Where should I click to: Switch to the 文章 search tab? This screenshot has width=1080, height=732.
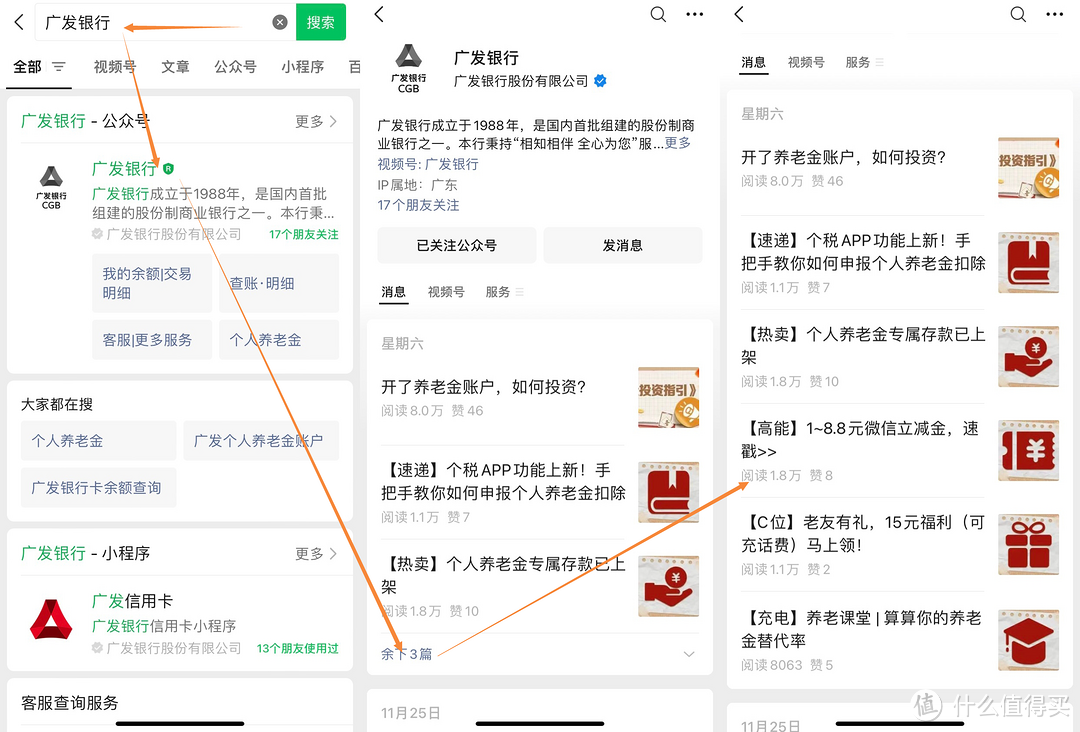click(x=175, y=67)
